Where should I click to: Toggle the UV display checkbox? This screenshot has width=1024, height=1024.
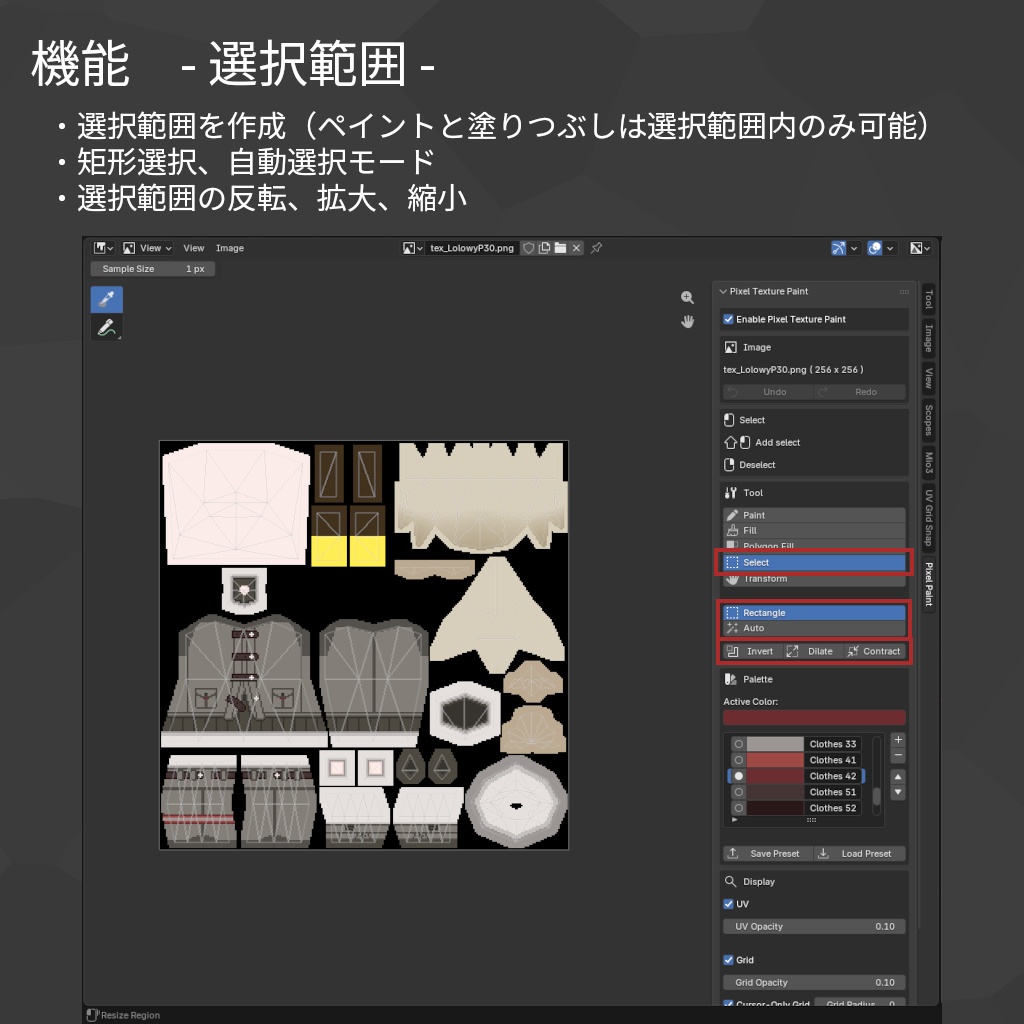[x=728, y=904]
